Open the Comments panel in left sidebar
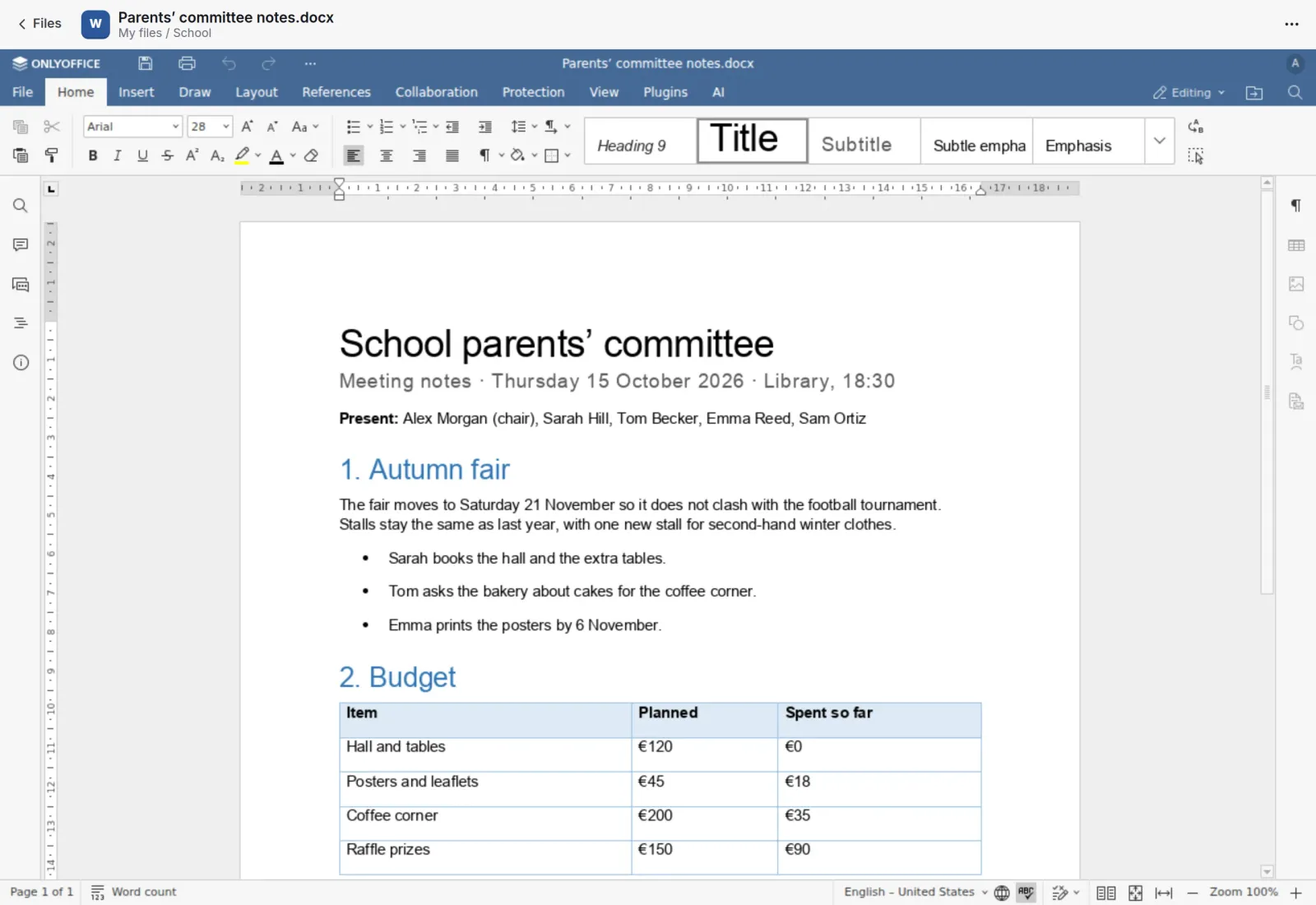 pyautogui.click(x=21, y=245)
